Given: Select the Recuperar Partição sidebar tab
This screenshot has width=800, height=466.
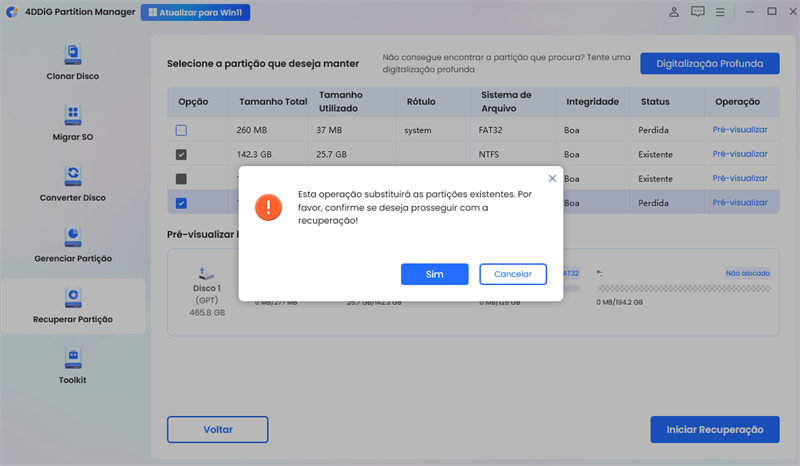Looking at the screenshot, I should [x=72, y=305].
